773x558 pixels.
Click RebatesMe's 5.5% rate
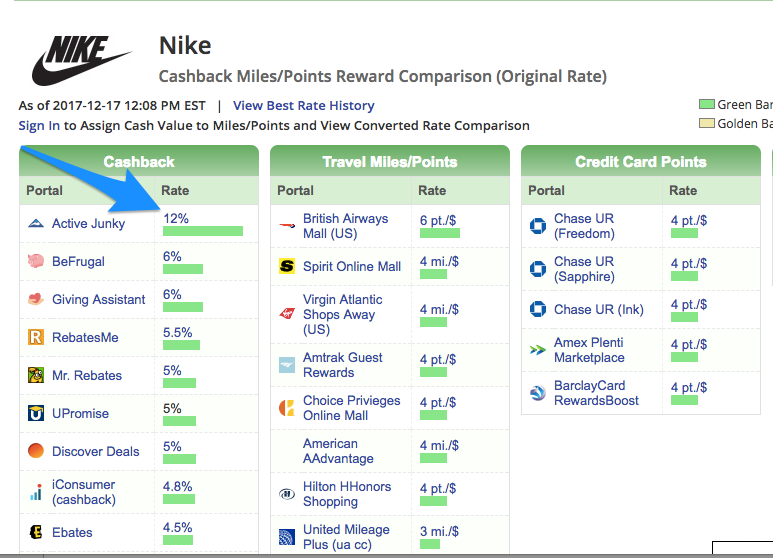tap(177, 332)
